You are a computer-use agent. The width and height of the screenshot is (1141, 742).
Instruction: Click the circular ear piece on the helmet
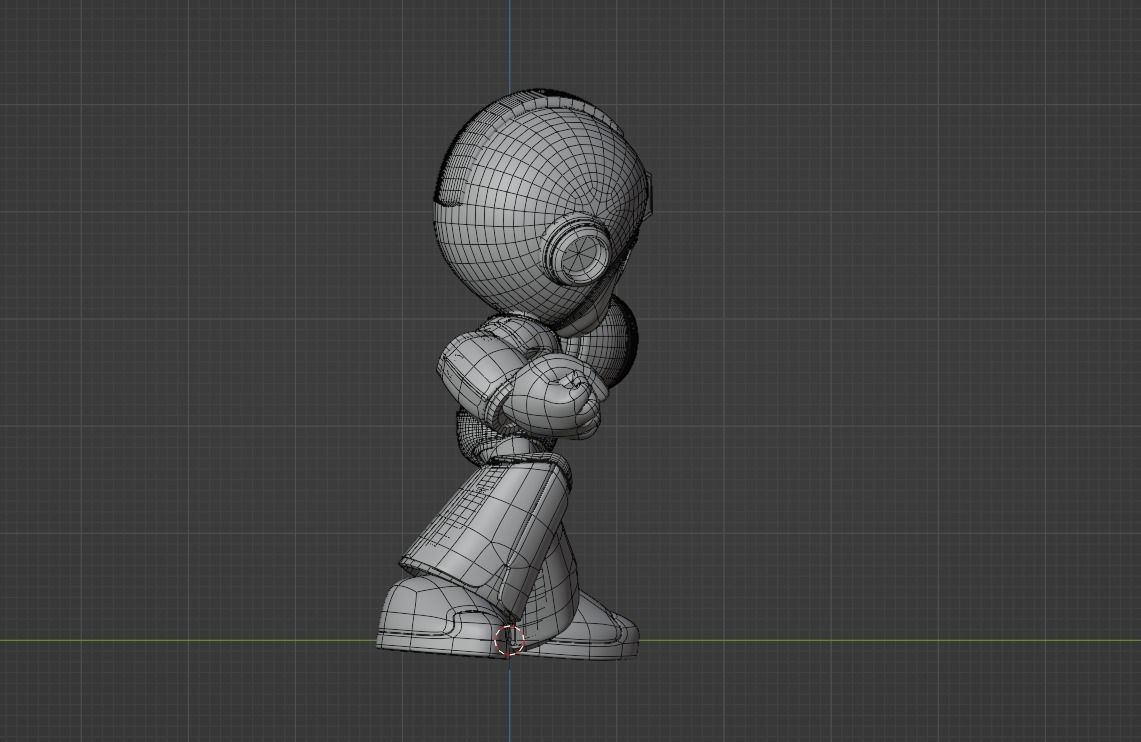tap(578, 250)
